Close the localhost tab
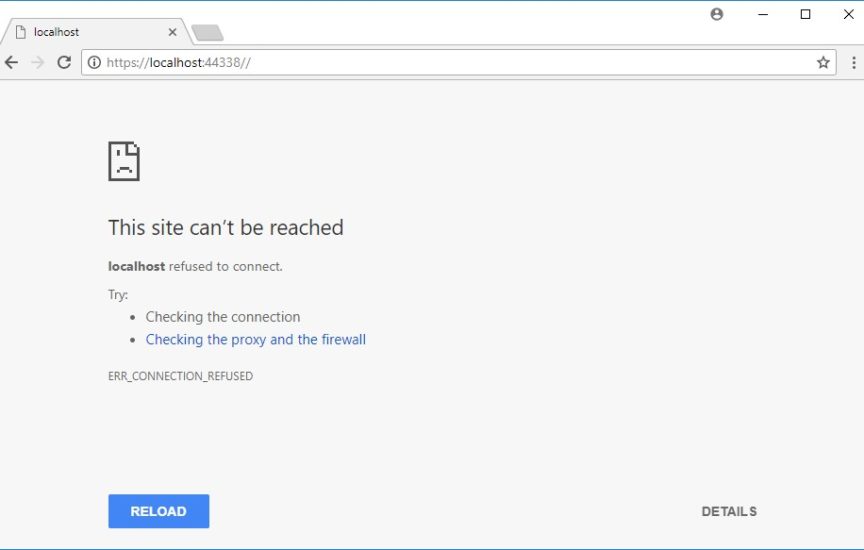 point(172,32)
